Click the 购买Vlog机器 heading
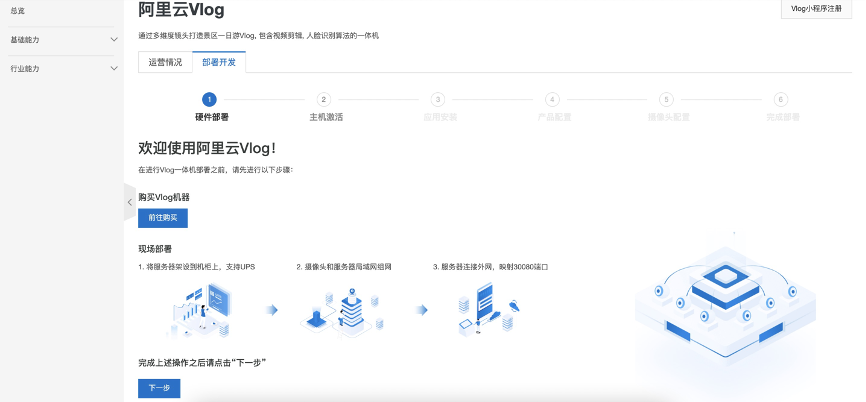 pyautogui.click(x=164, y=197)
